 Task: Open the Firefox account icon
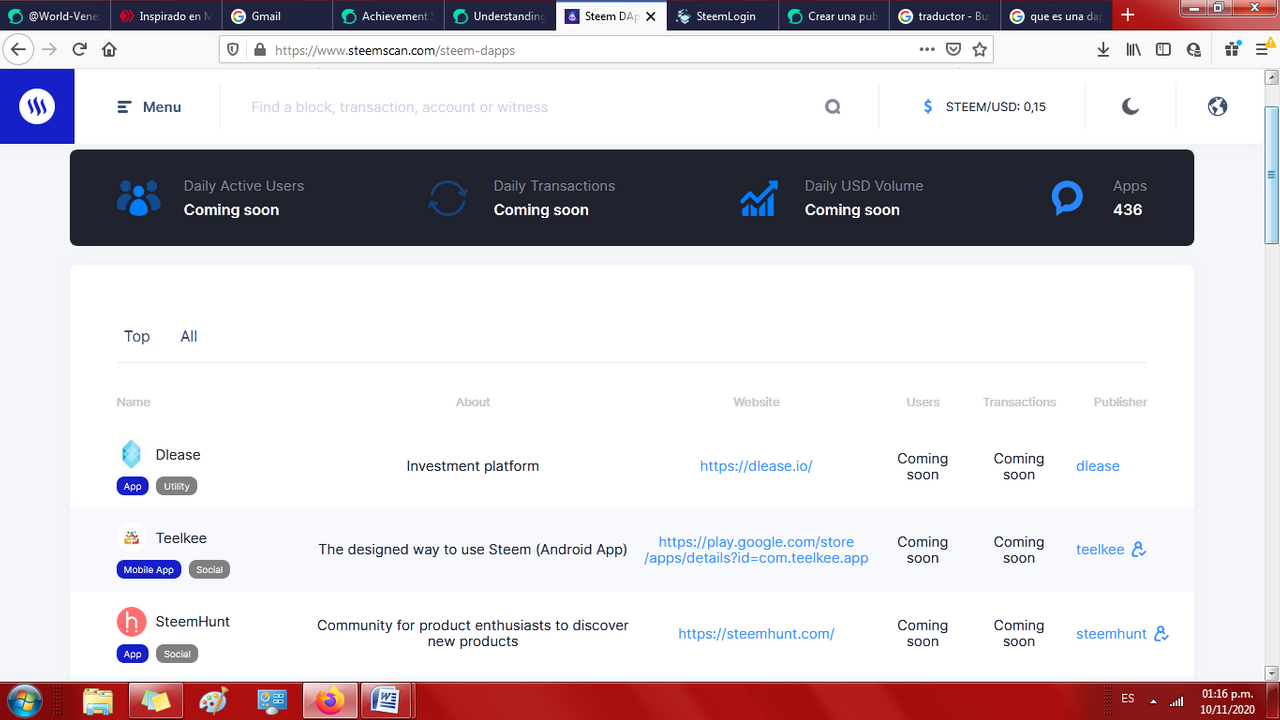1193,49
